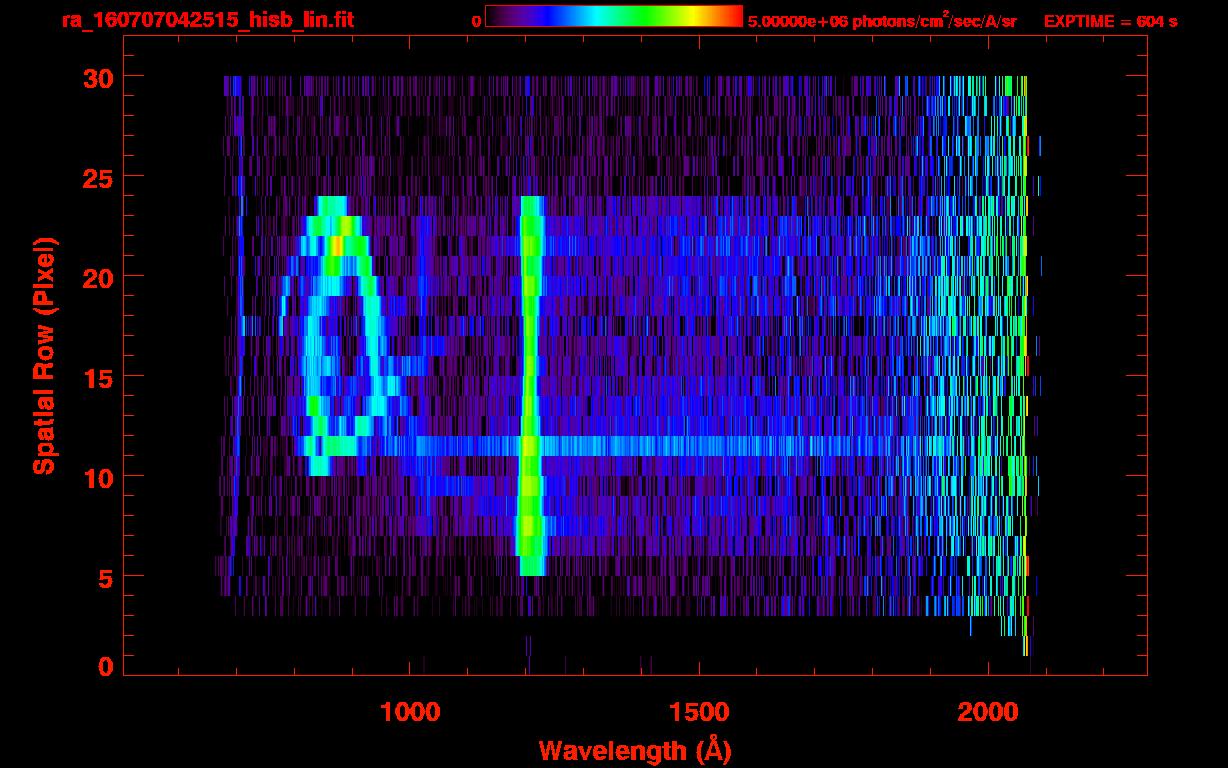1228x768 pixels.
Task: Click the Wavelength (Å) axis title
Action: (x=635, y=750)
